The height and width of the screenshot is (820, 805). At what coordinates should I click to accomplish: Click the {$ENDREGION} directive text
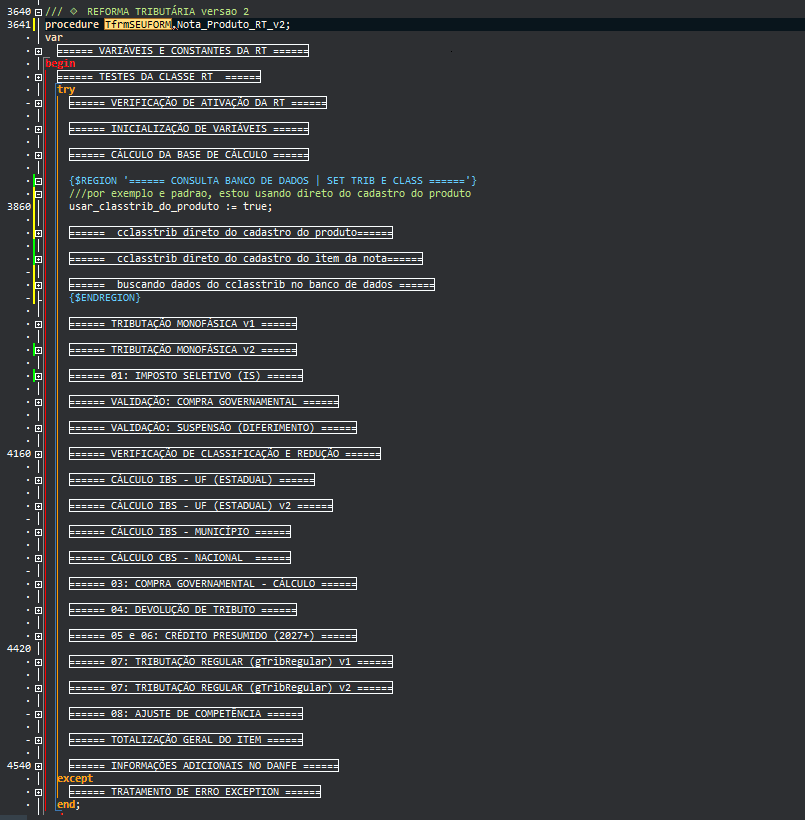tap(105, 298)
